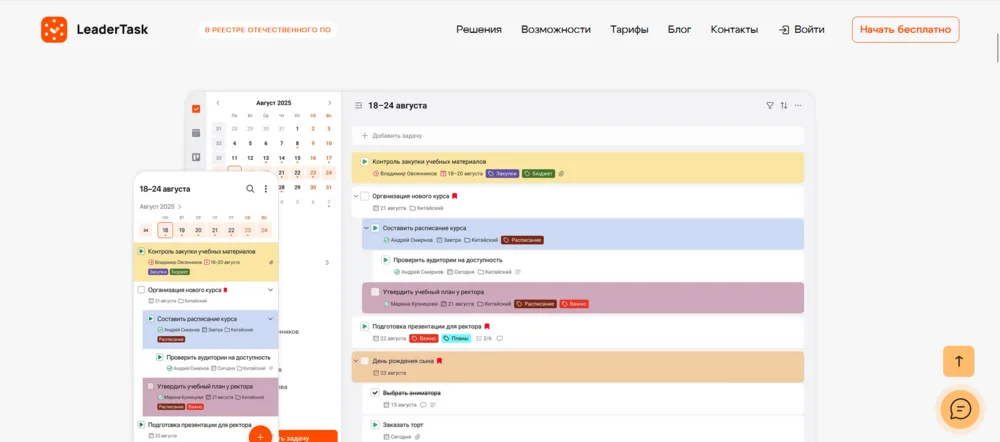Expand the Август 2025 chevron in mobile view
This screenshot has height=442, width=1000.
[180, 207]
